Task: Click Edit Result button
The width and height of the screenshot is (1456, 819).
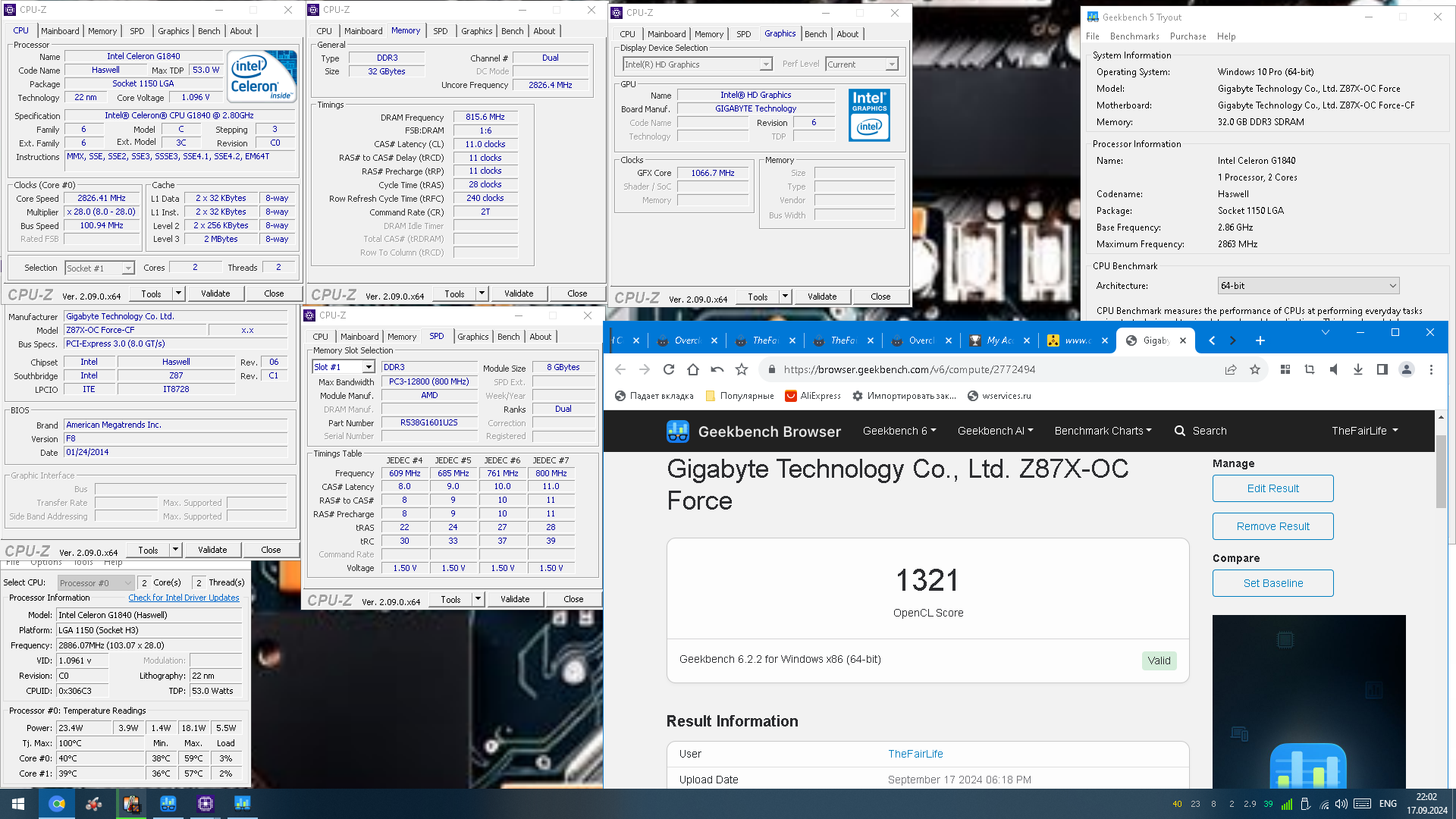Action: [1272, 488]
